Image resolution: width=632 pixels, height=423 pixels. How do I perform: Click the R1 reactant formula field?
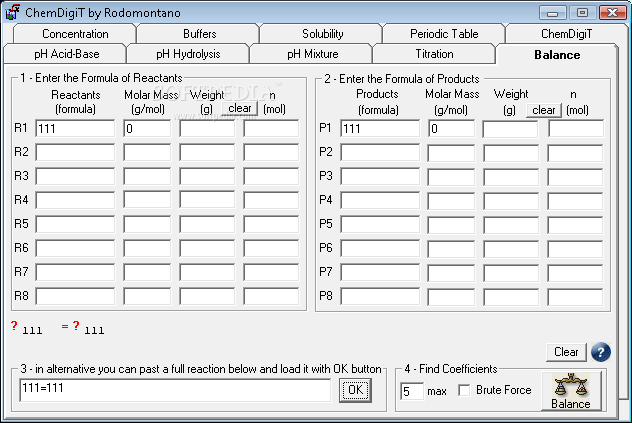tap(75, 129)
